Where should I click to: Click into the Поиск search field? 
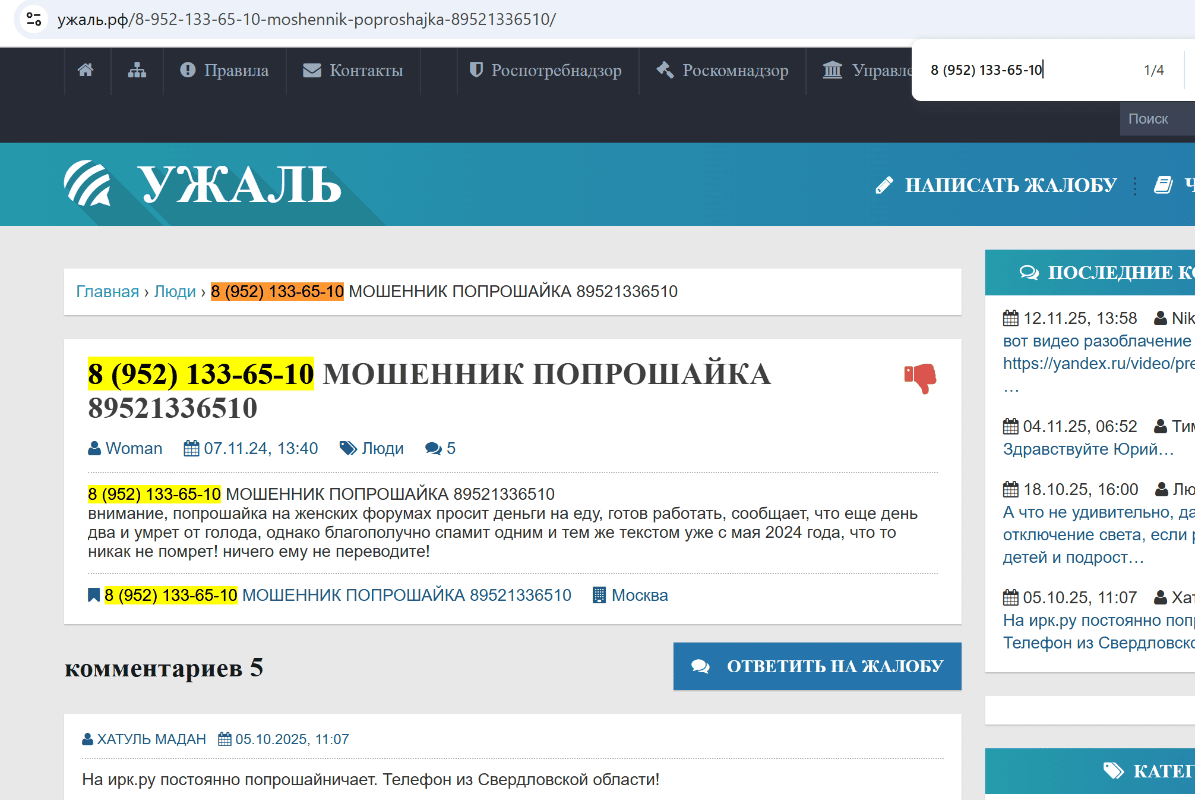1156,119
